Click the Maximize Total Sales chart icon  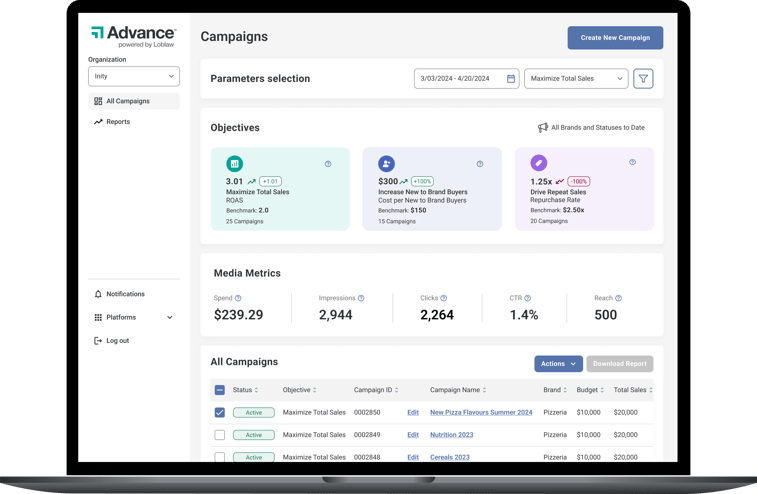pyautogui.click(x=235, y=164)
